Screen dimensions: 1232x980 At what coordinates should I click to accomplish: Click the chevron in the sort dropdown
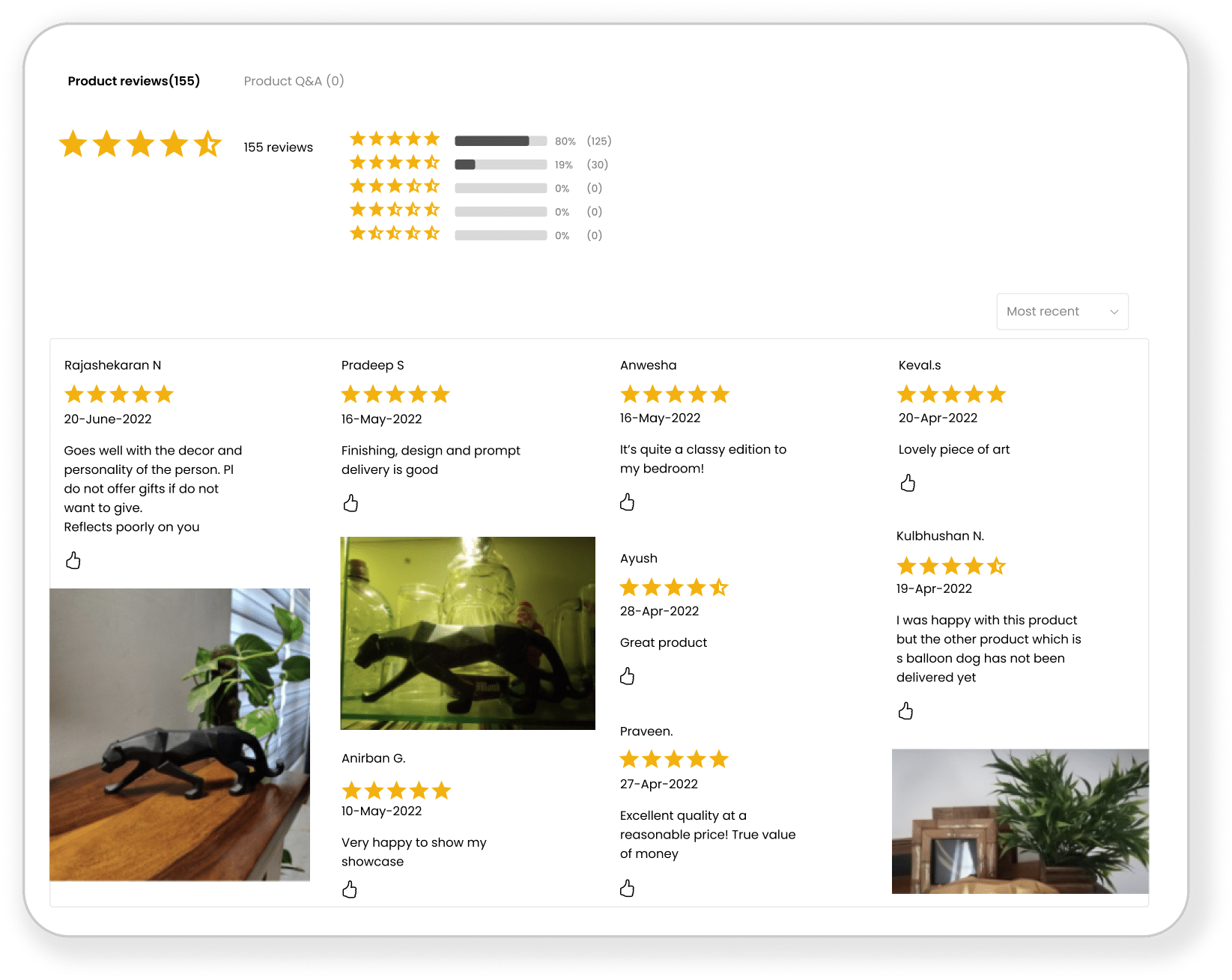[x=1114, y=312]
